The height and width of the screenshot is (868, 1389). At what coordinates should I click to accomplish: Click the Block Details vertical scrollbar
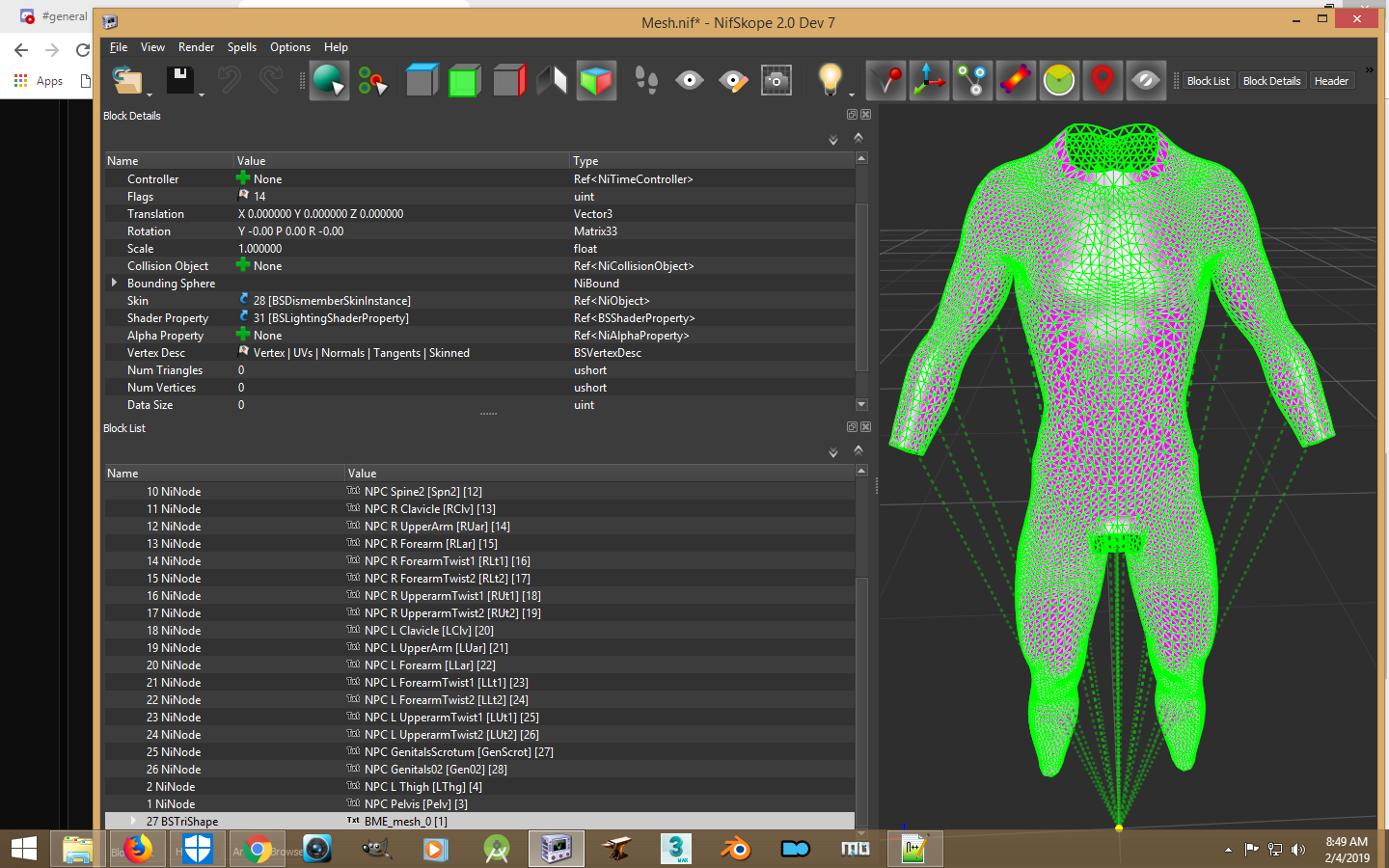point(861,287)
